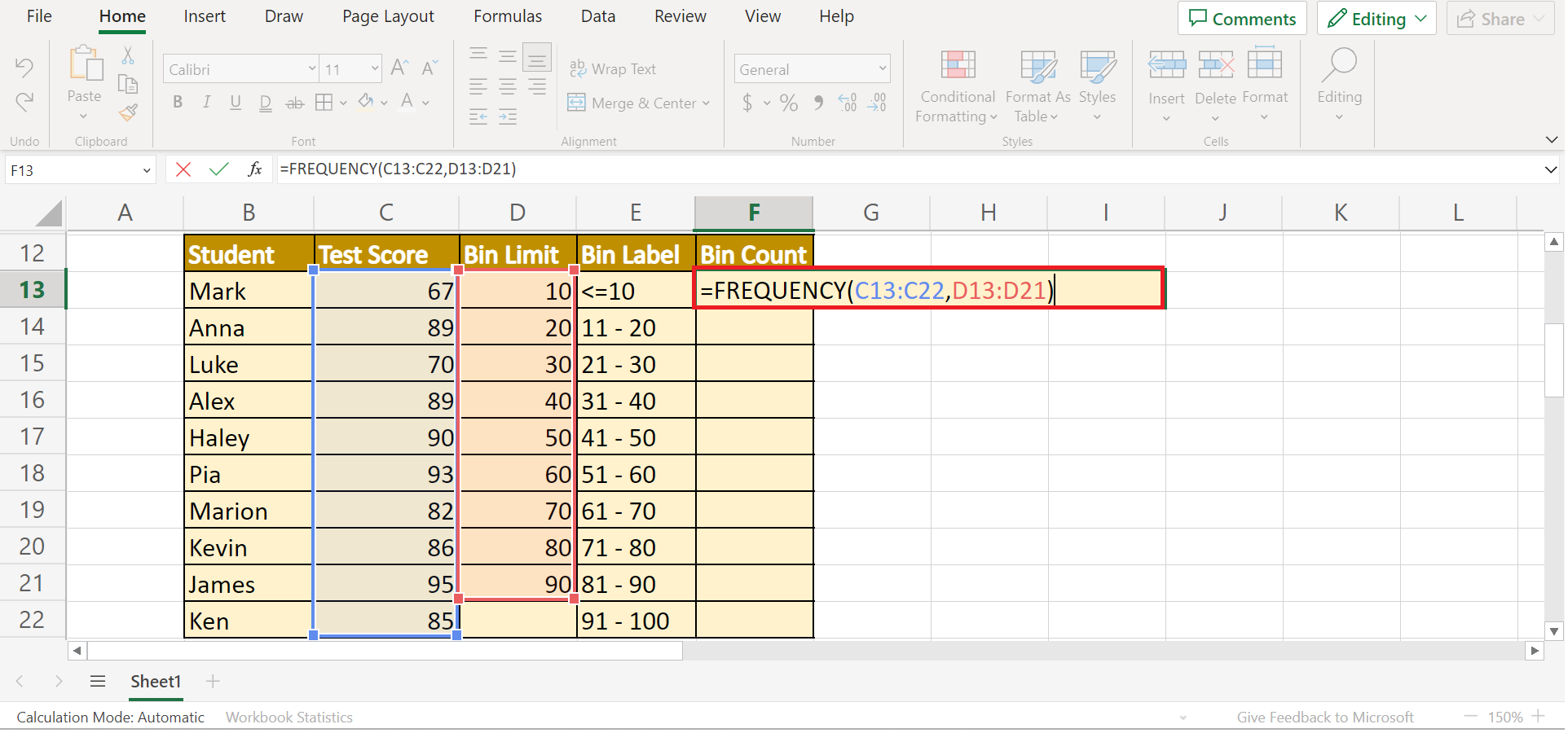
Task: Click the Undo arrow icon
Action: pyautogui.click(x=24, y=68)
